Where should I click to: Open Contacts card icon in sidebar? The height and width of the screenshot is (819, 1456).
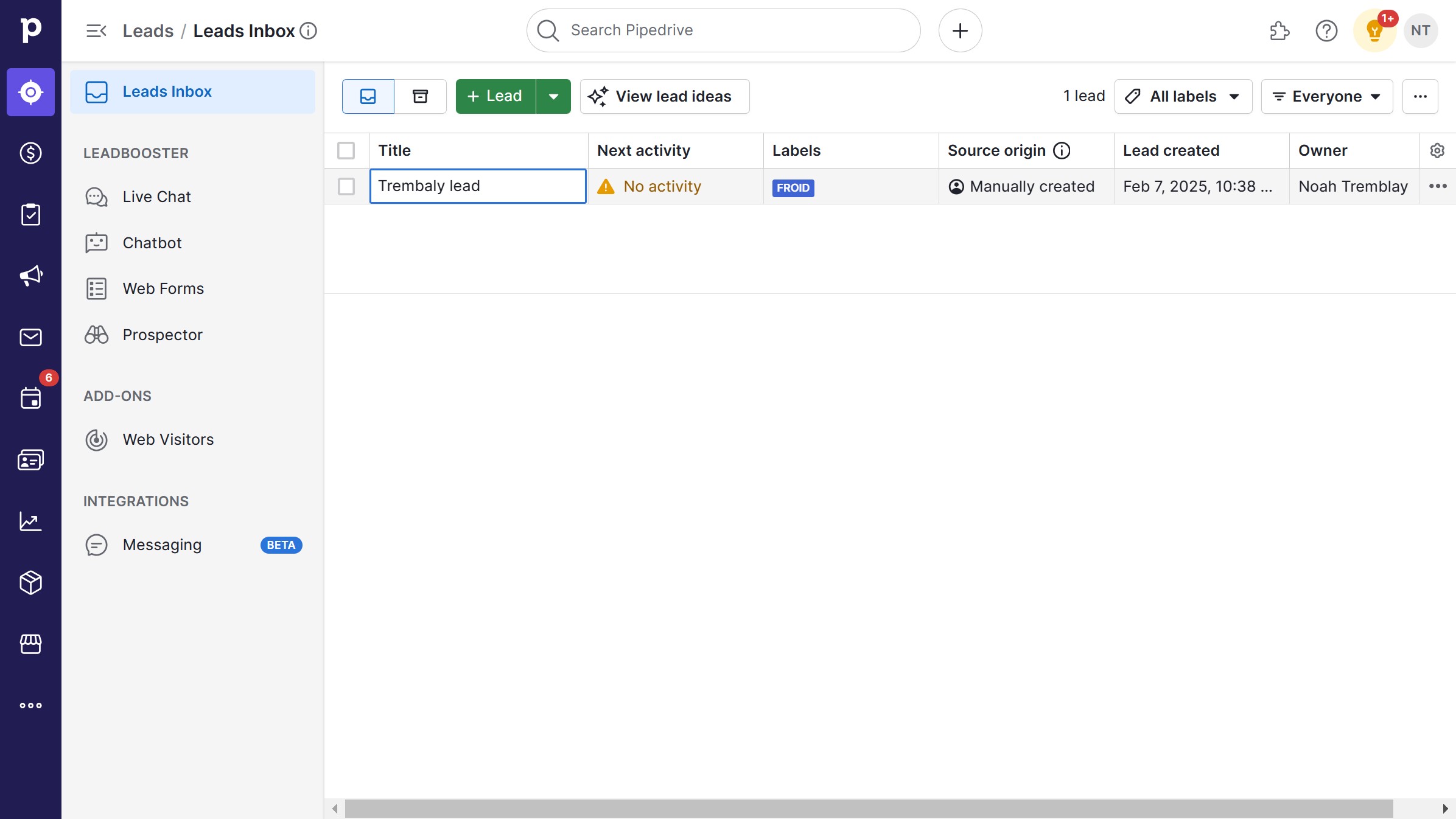pos(30,460)
